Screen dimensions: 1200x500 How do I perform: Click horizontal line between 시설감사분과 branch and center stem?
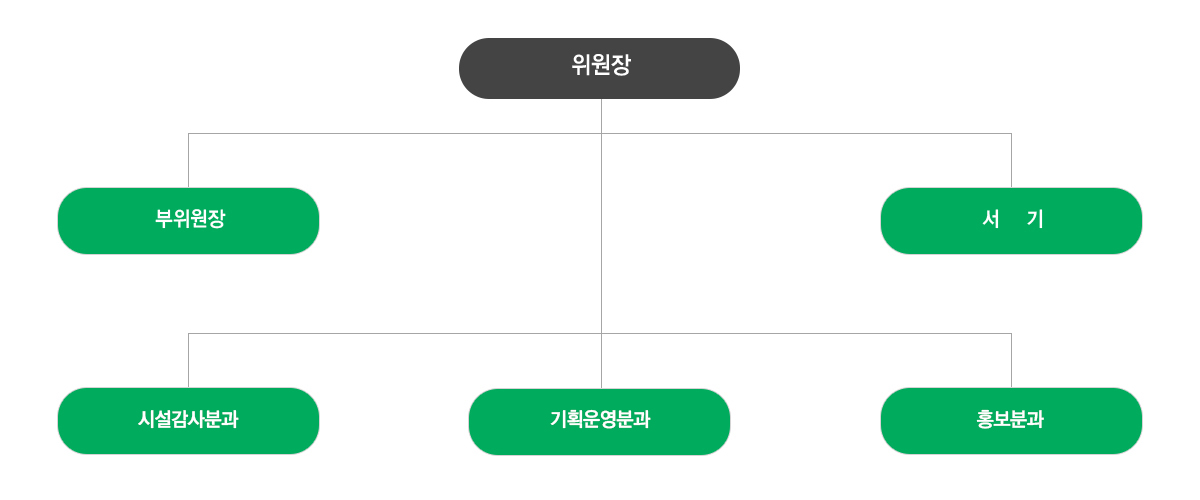pyautogui.click(x=394, y=333)
